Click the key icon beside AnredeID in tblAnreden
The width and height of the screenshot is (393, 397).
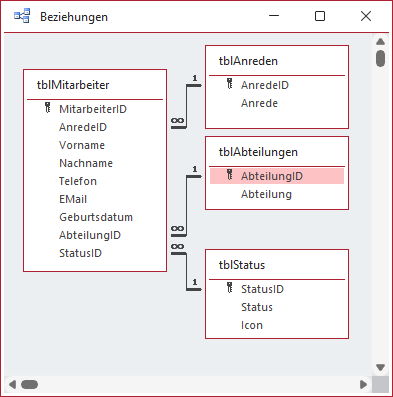point(230,84)
